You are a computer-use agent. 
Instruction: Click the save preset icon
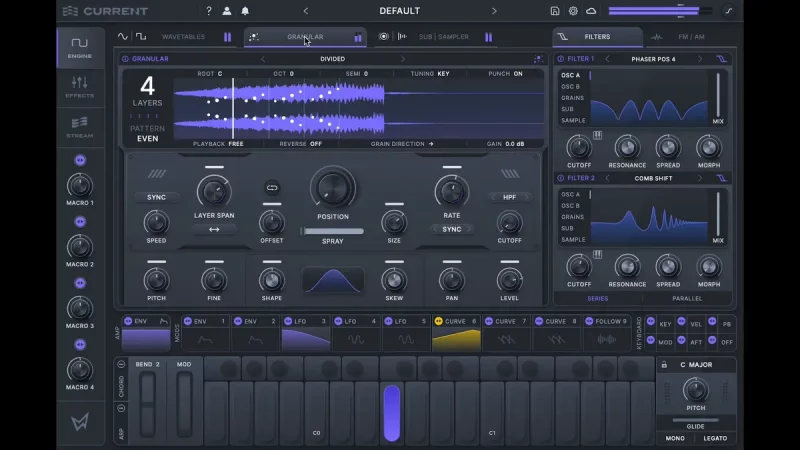555,11
